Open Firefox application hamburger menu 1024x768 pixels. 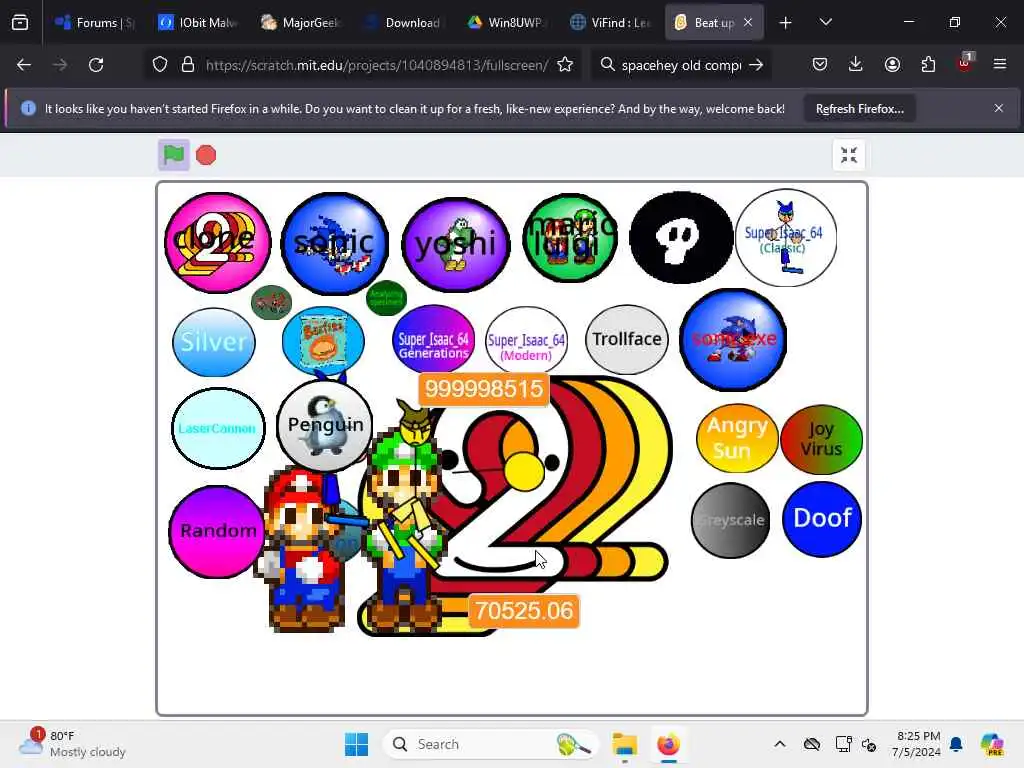coord(1000,64)
